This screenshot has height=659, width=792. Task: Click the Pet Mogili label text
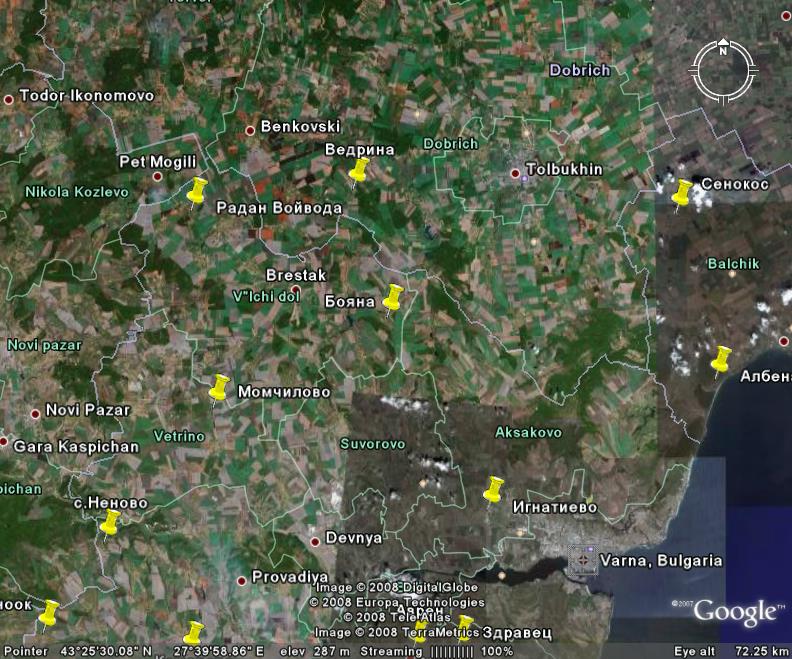158,162
